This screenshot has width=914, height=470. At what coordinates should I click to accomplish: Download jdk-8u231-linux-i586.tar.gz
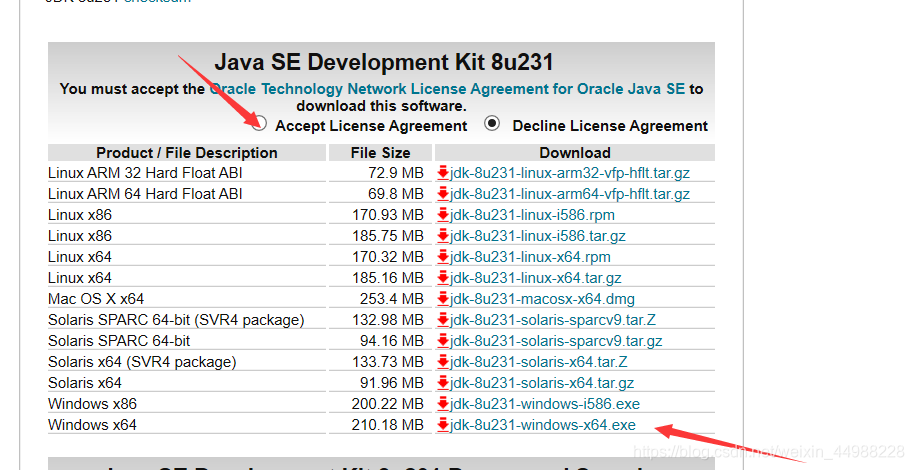click(x=537, y=236)
